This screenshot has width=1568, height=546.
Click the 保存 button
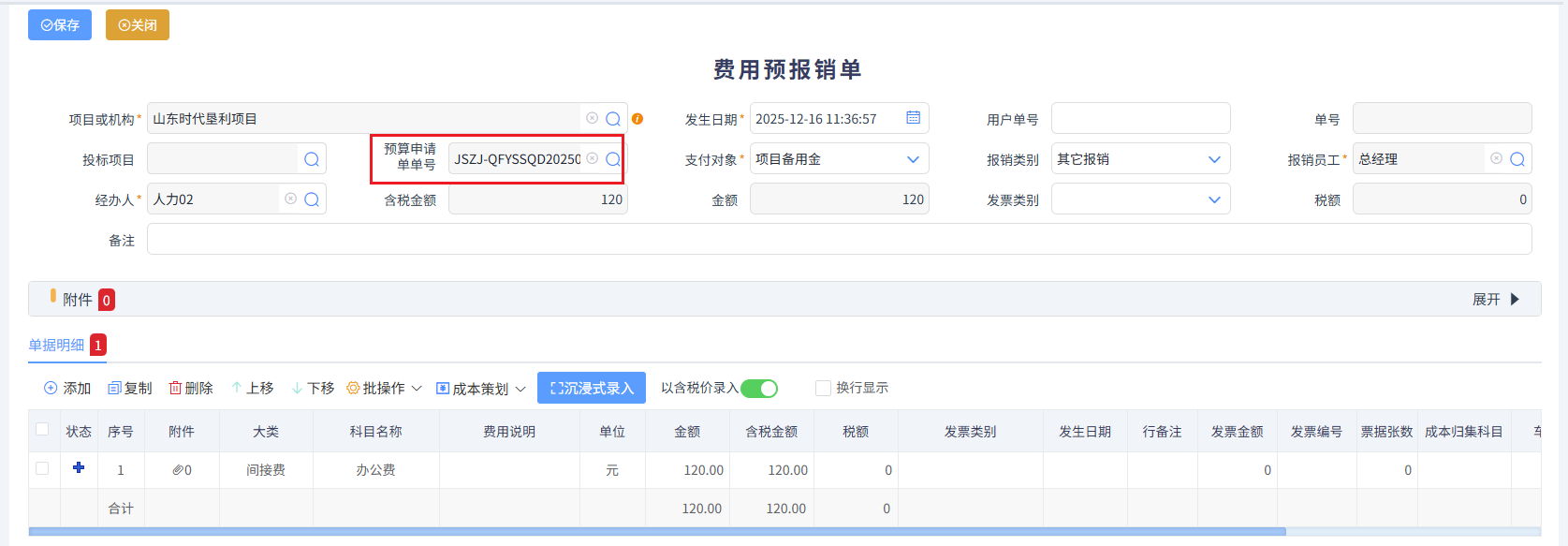(60, 25)
